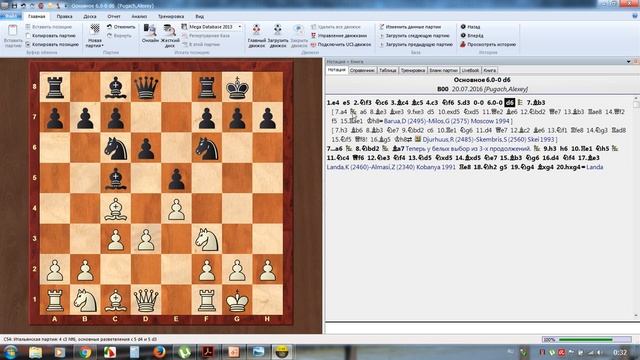
Task: Click Вернуть redo arrow
Action: 119,36
